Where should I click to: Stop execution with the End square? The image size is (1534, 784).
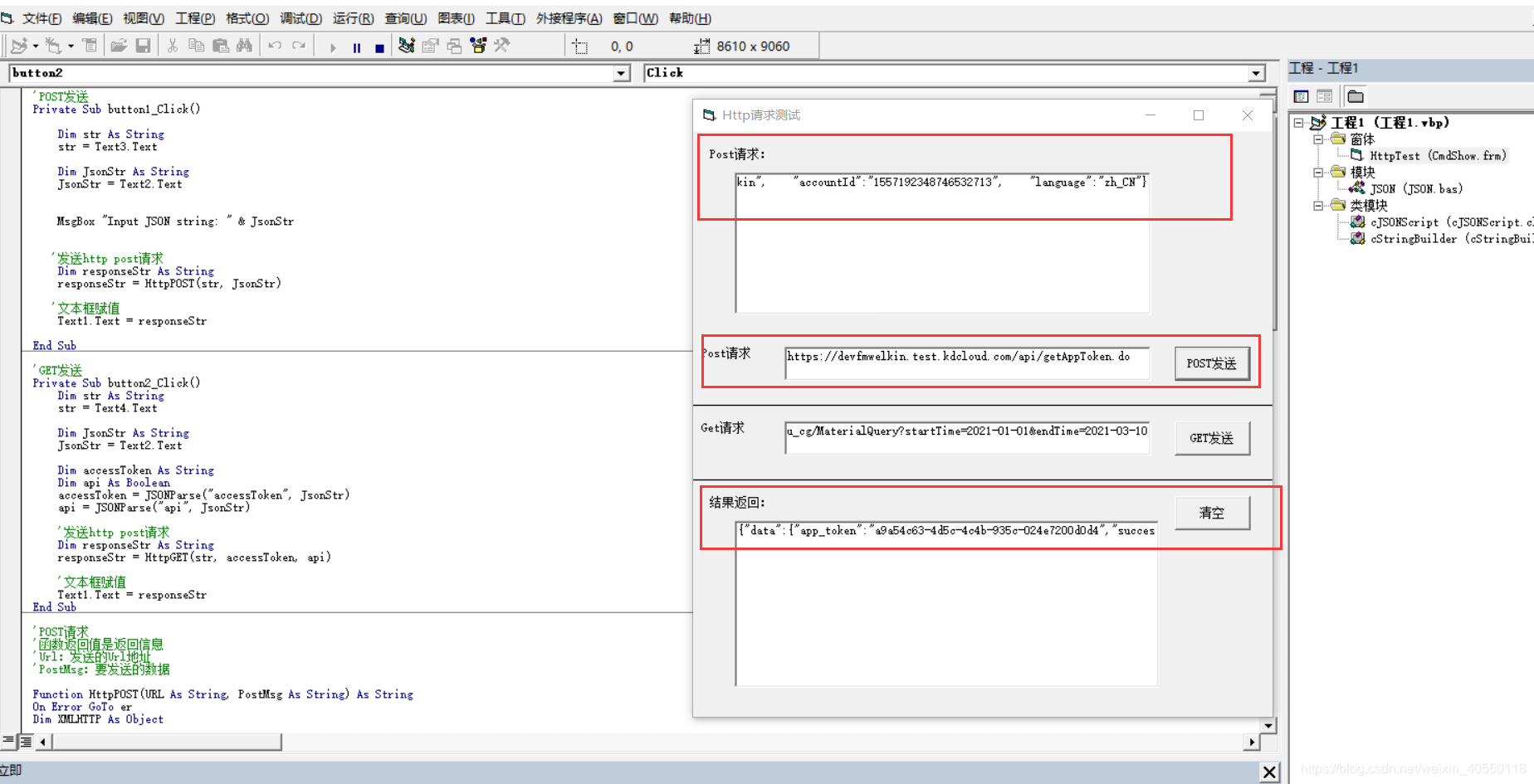point(379,47)
